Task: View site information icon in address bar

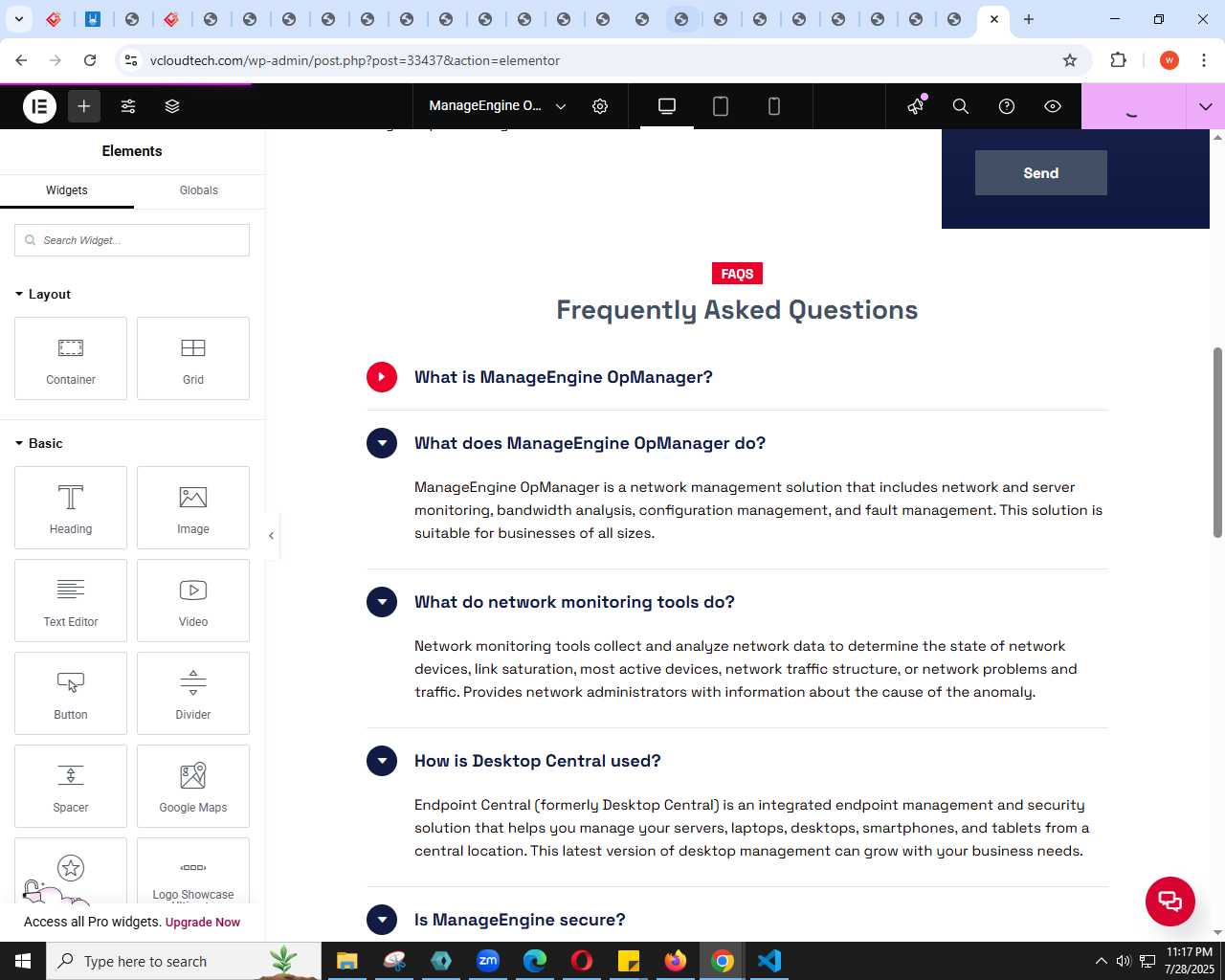Action: pos(131,60)
